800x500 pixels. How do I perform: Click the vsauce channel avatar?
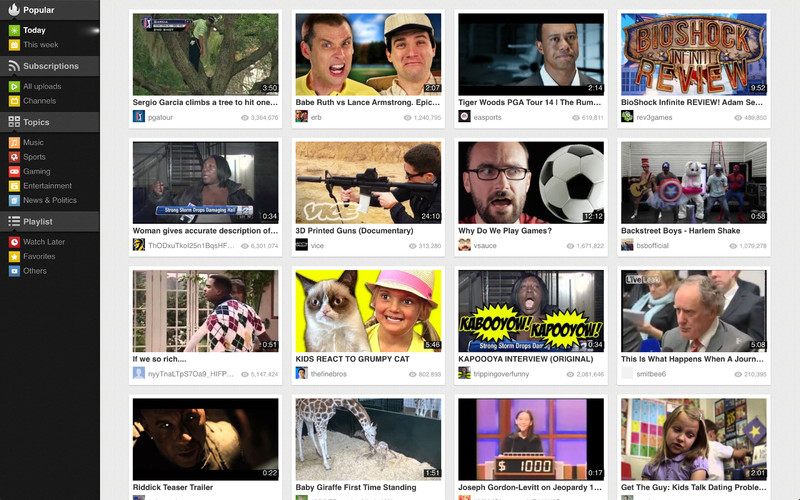pos(464,245)
